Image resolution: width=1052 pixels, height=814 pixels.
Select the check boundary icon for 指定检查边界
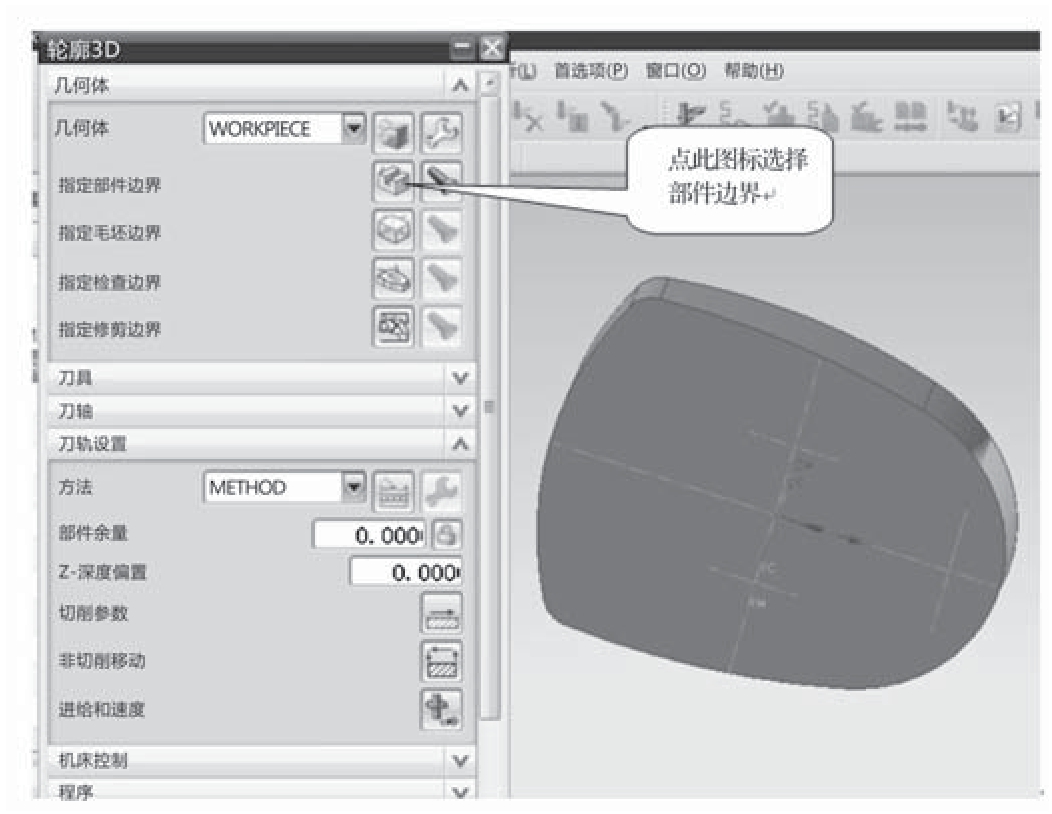pyautogui.click(x=394, y=278)
